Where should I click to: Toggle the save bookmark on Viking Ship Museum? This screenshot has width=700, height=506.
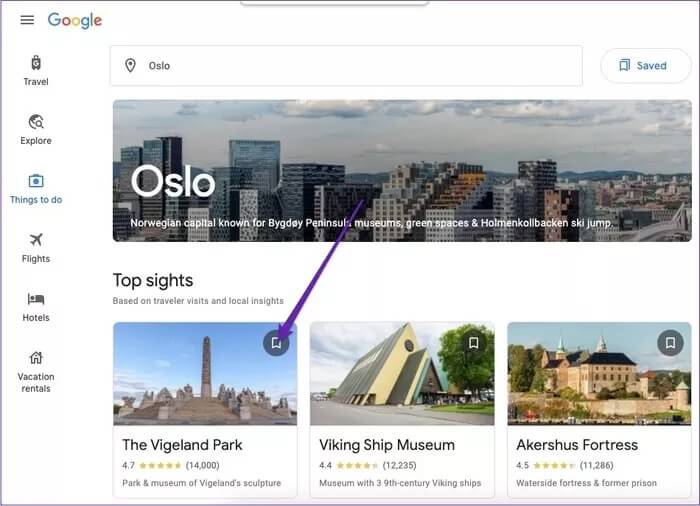point(474,343)
